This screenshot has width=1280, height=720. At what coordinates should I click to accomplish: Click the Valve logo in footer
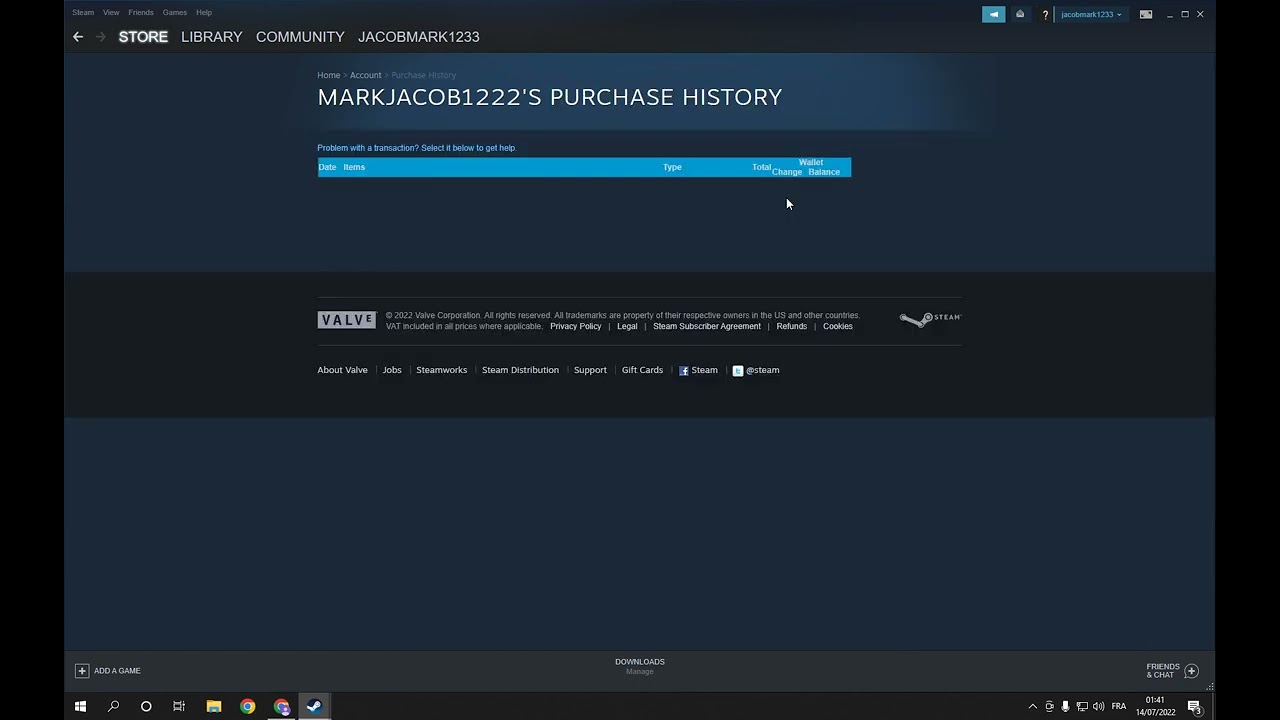pos(347,320)
